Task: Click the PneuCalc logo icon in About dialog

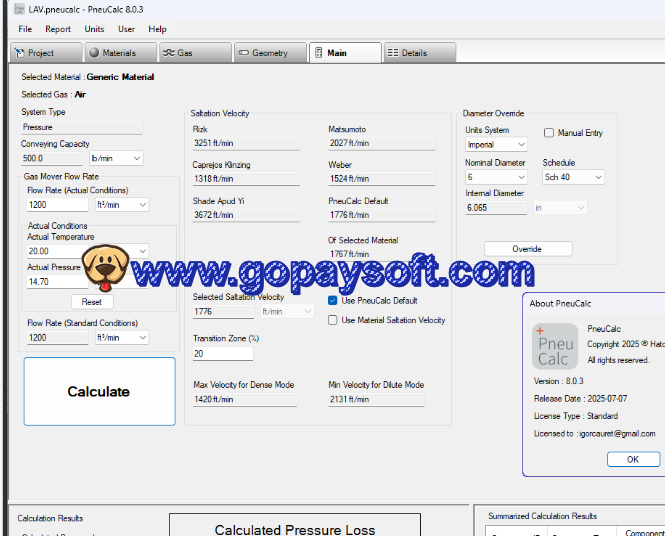Action: click(x=553, y=346)
